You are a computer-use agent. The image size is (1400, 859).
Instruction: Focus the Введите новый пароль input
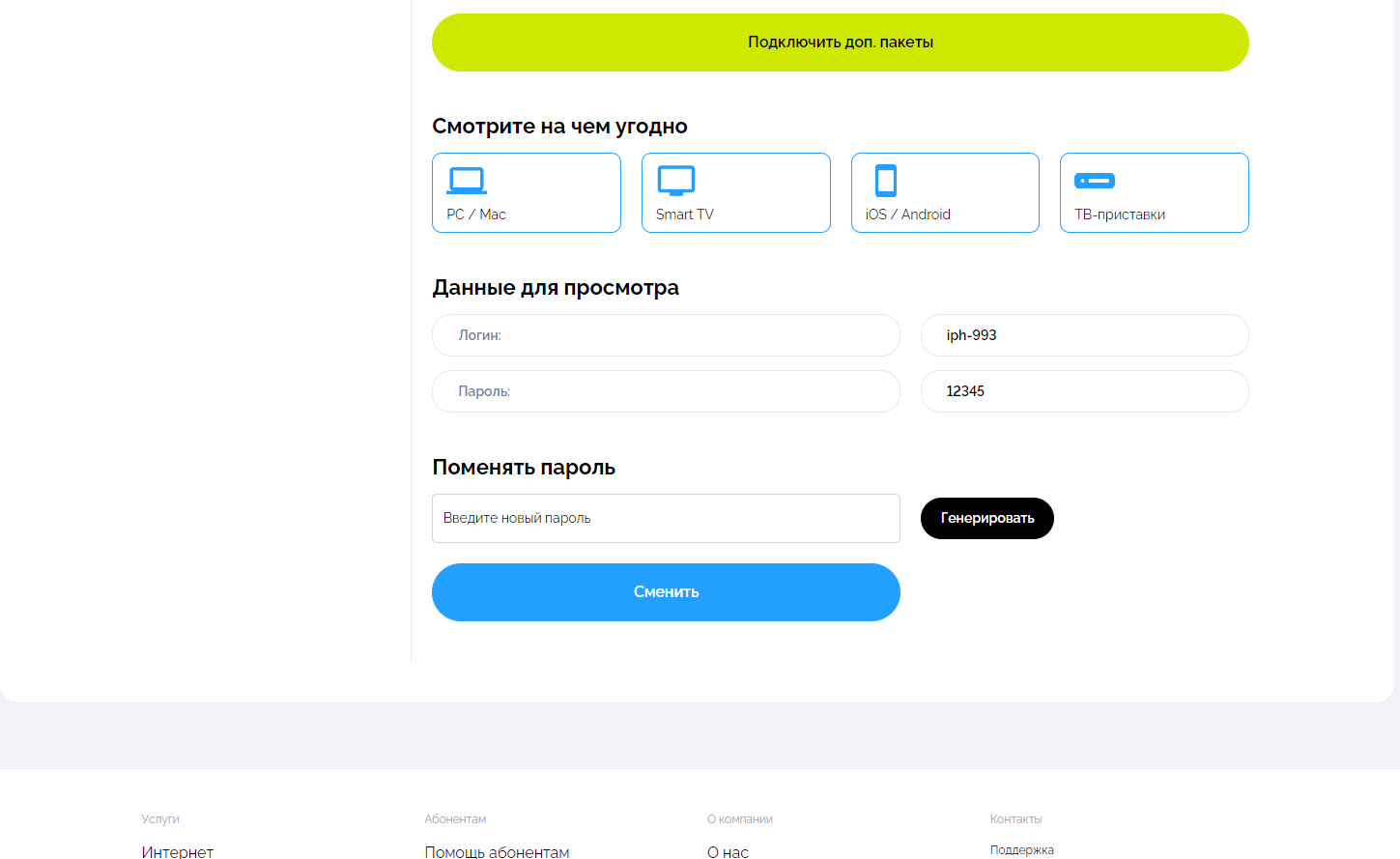tap(666, 519)
